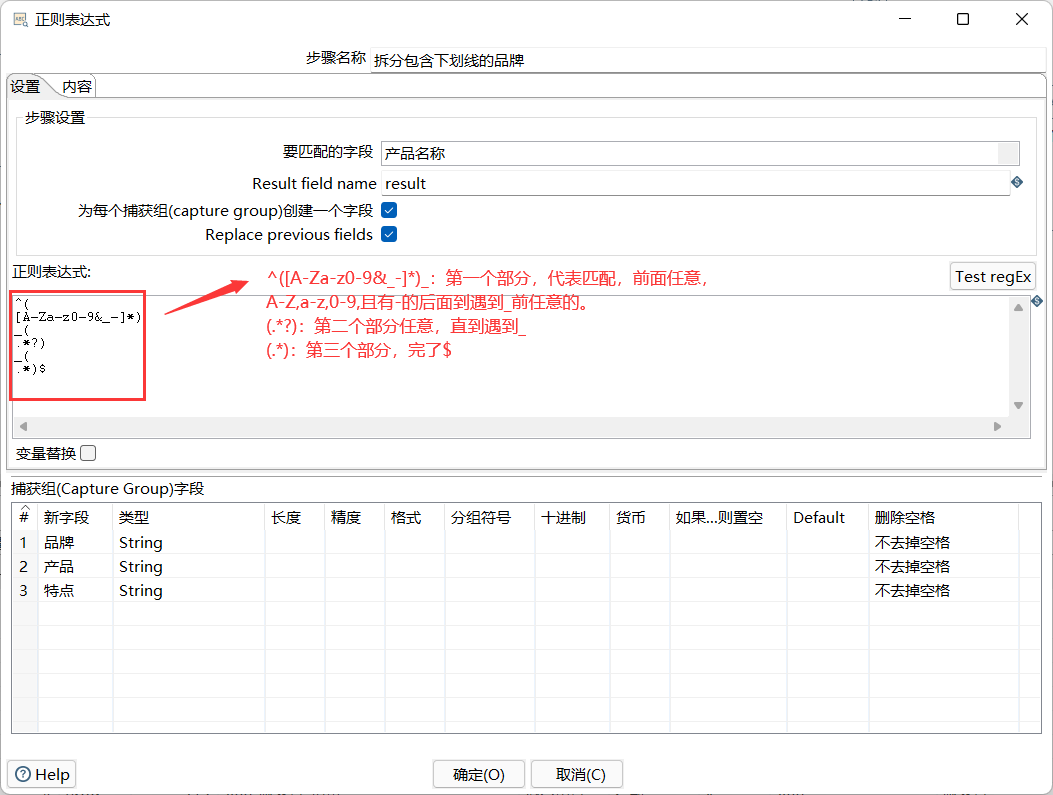Click the 格式 column header
Viewport: 1053px width, 795px height.
click(414, 518)
